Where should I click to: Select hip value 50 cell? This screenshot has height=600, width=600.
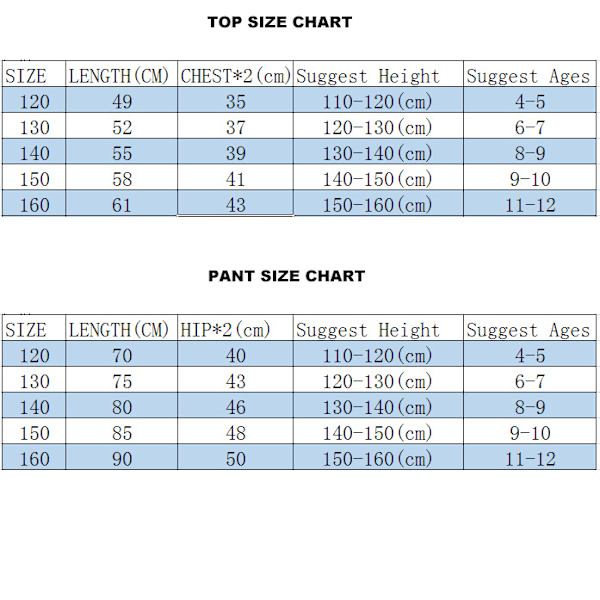click(235, 457)
